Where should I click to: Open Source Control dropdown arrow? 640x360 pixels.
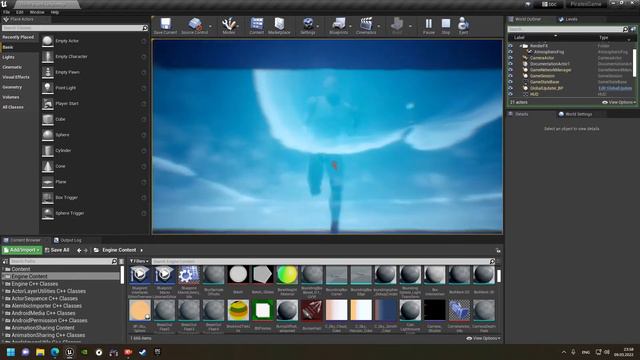[210, 27]
